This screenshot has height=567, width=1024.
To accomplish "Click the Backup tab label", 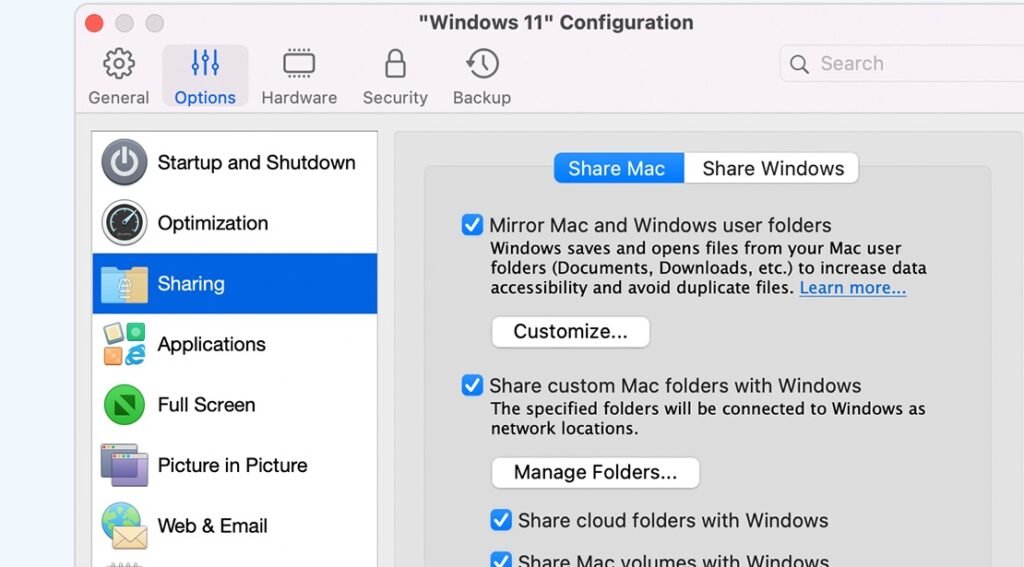I will coord(482,98).
